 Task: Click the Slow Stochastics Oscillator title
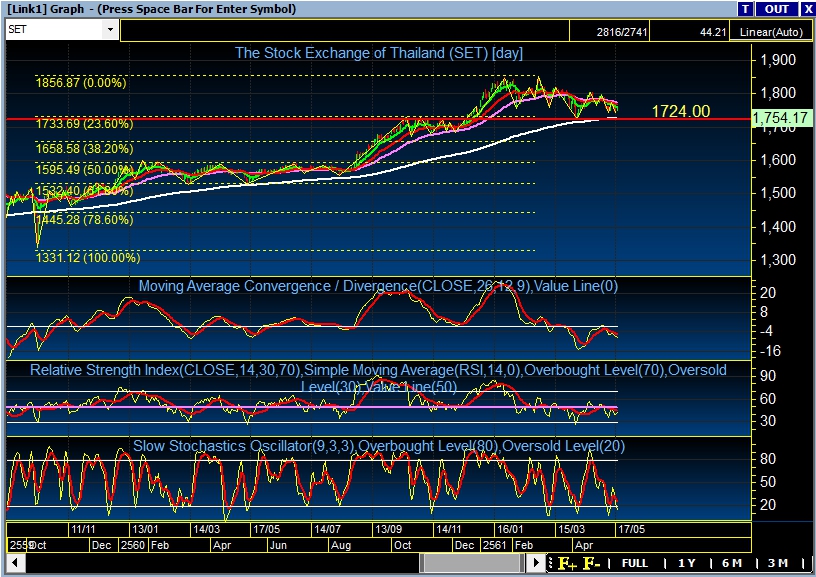tap(378, 446)
